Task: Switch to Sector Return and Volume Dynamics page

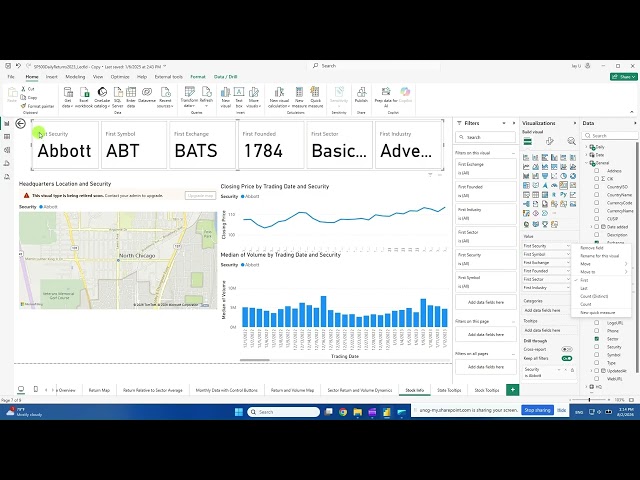Action: [x=360, y=390]
